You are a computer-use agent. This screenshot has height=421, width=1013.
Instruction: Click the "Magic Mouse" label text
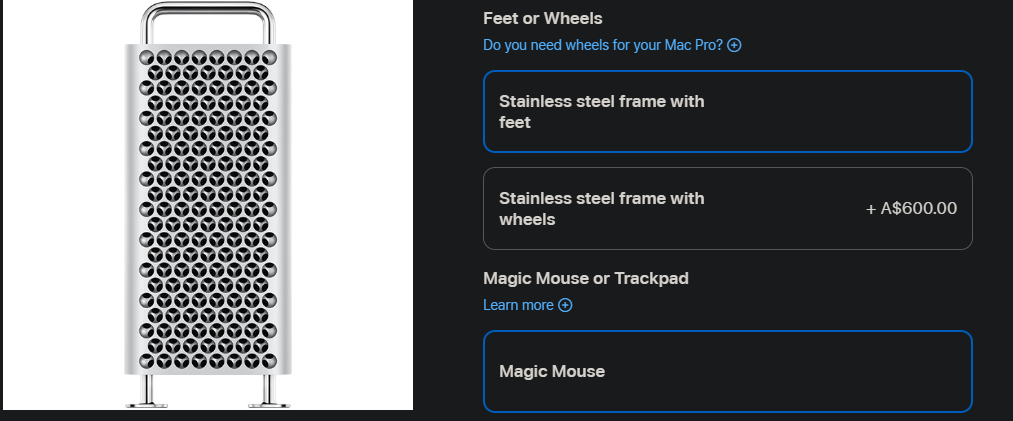[552, 371]
